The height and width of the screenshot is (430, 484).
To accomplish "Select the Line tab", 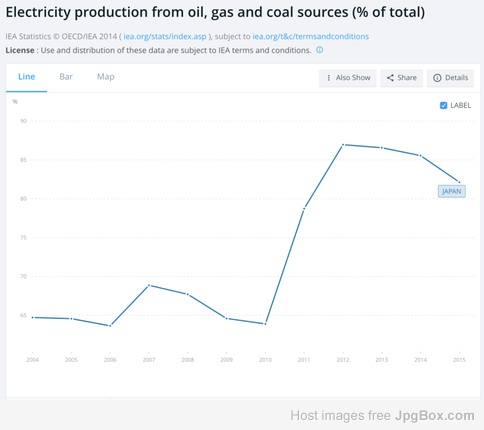I will click(26, 77).
